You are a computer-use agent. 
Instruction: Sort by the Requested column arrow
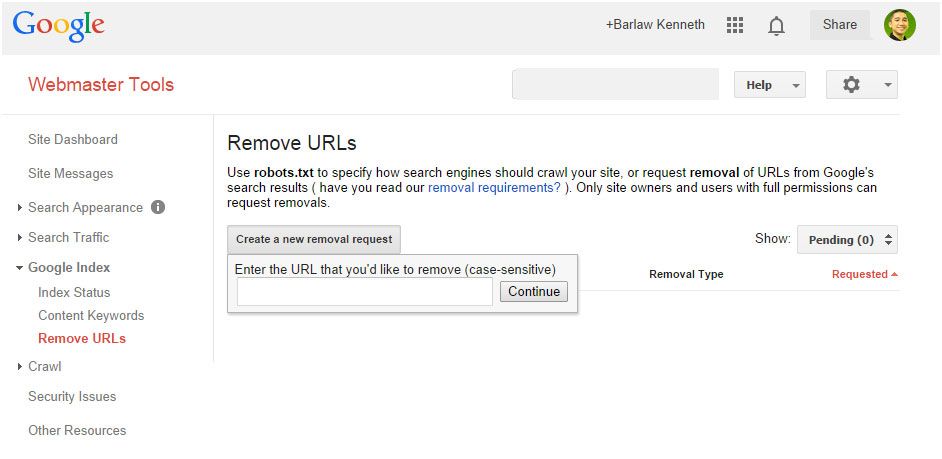click(x=895, y=274)
